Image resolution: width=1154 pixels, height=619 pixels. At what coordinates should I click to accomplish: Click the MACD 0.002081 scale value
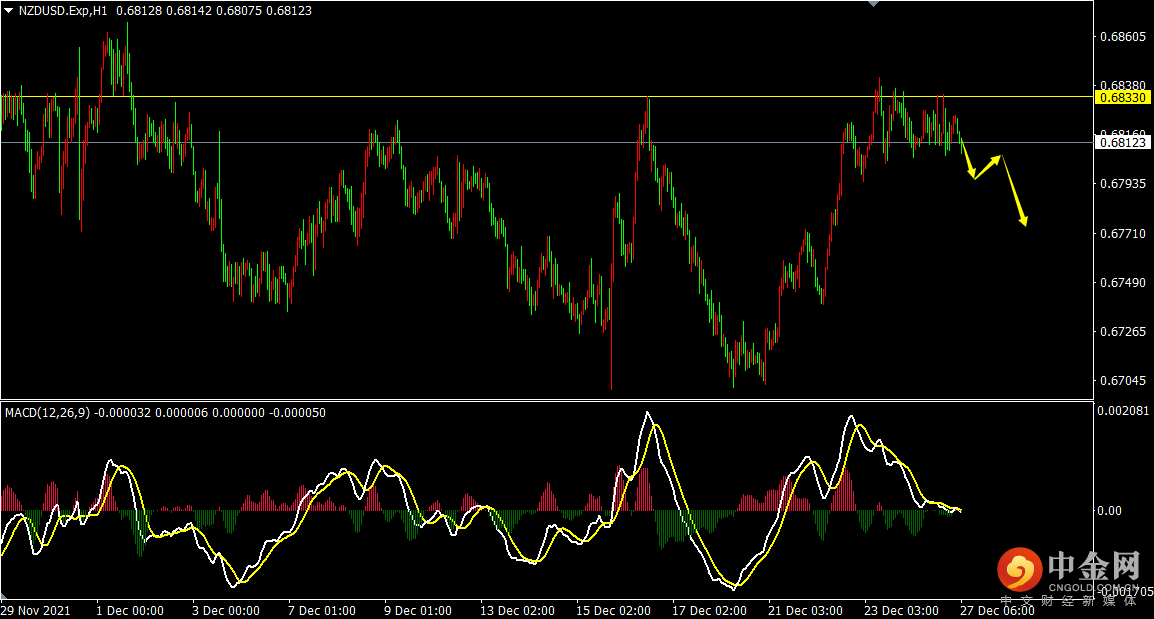click(x=1124, y=411)
